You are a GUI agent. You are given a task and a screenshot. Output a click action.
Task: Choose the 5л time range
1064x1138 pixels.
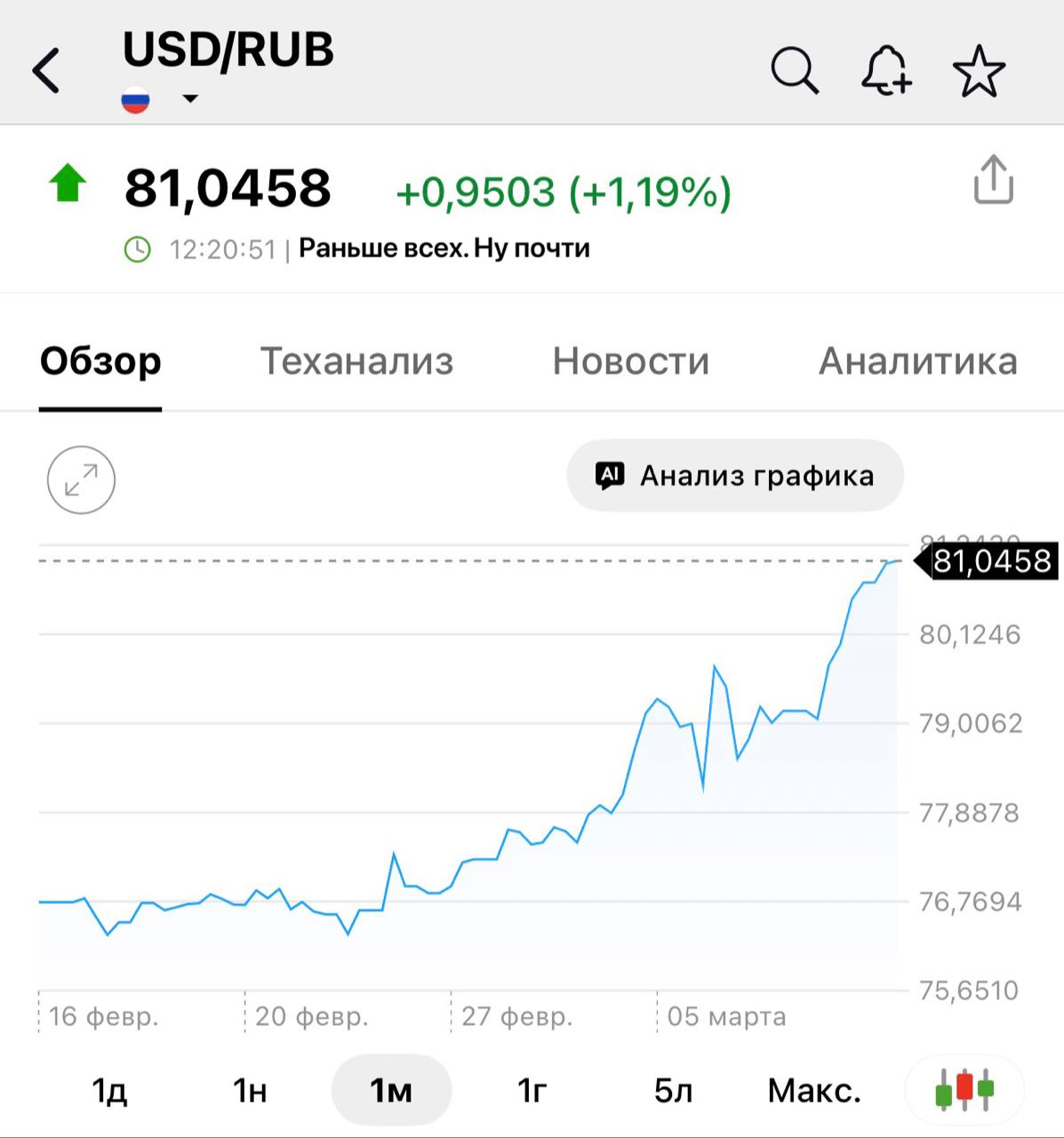[x=673, y=1090]
